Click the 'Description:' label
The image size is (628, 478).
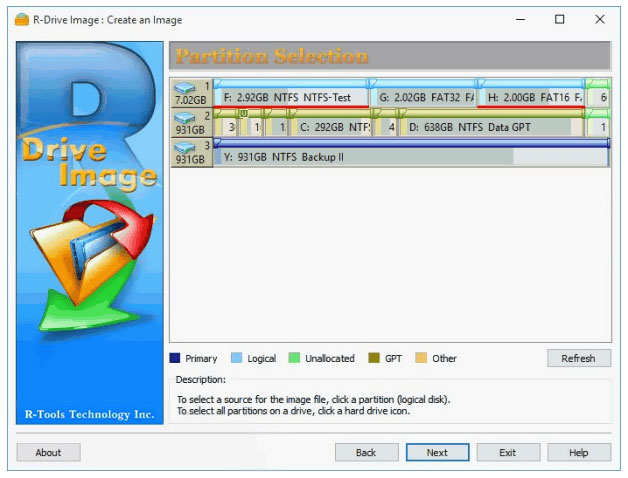pos(201,379)
